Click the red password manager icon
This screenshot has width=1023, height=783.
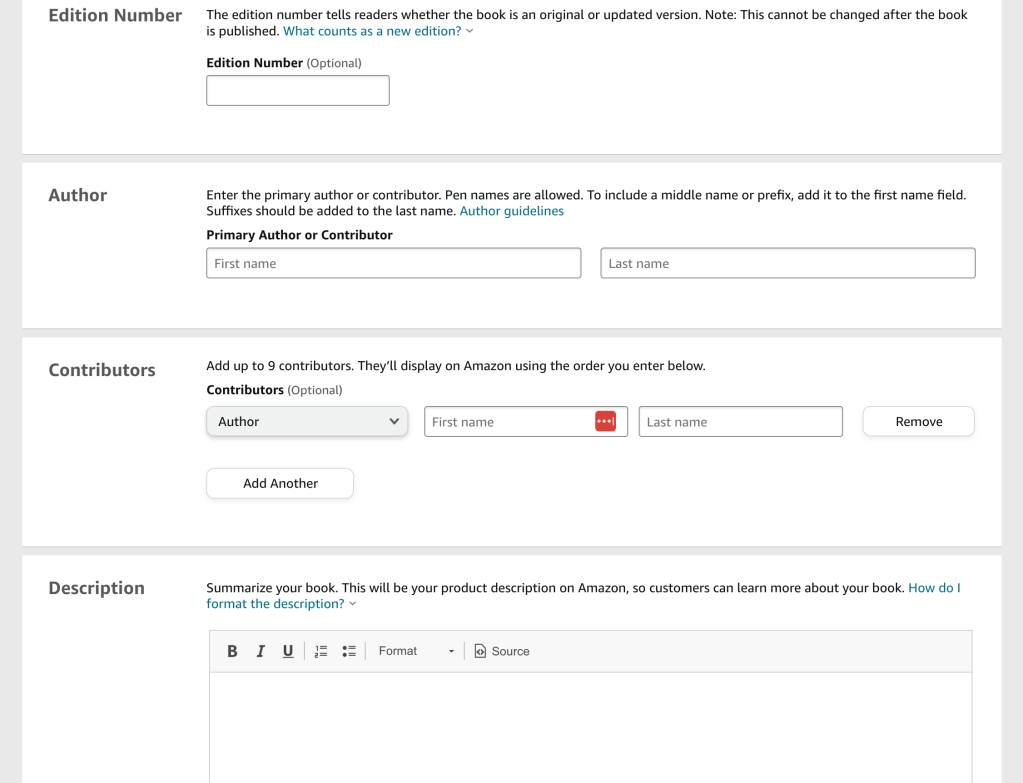click(x=605, y=422)
